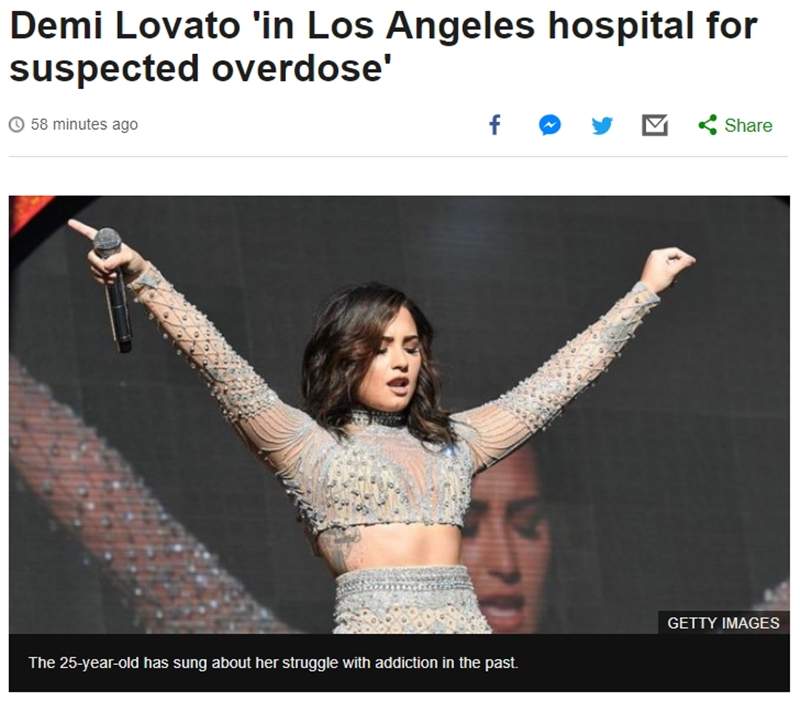The height and width of the screenshot is (701, 800).
Task: Share the article on Facebook
Action: (x=494, y=125)
